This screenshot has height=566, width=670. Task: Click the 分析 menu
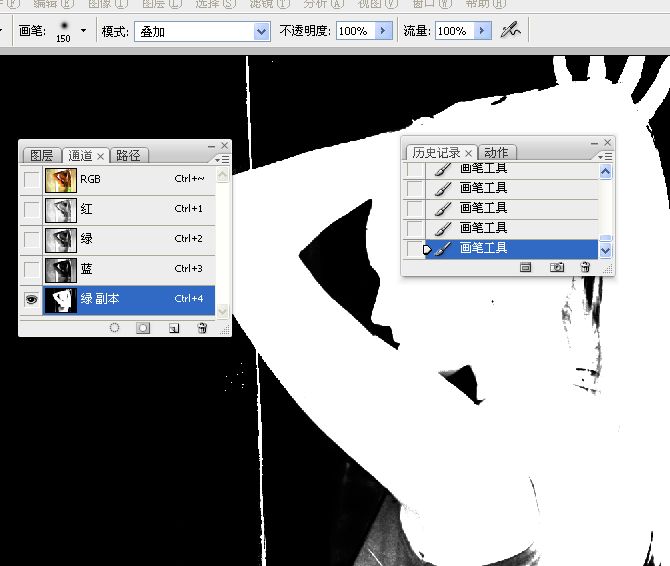pos(323,4)
